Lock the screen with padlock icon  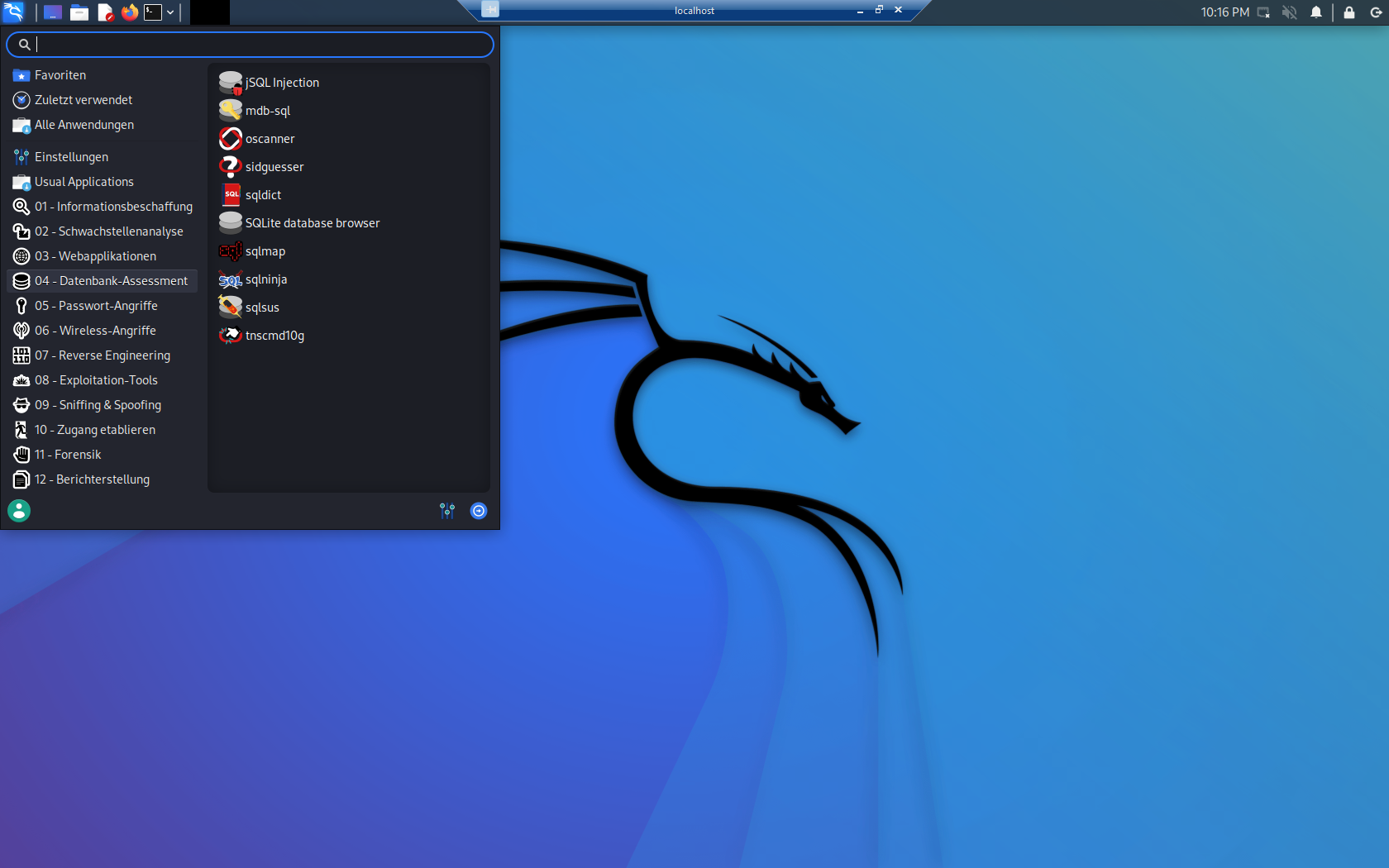tap(1349, 12)
